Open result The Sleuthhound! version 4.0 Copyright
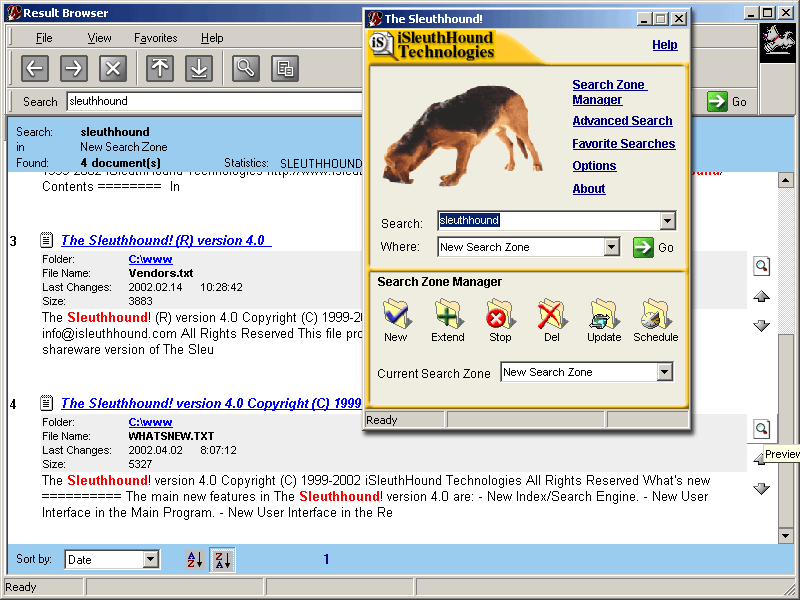 [x=211, y=404]
